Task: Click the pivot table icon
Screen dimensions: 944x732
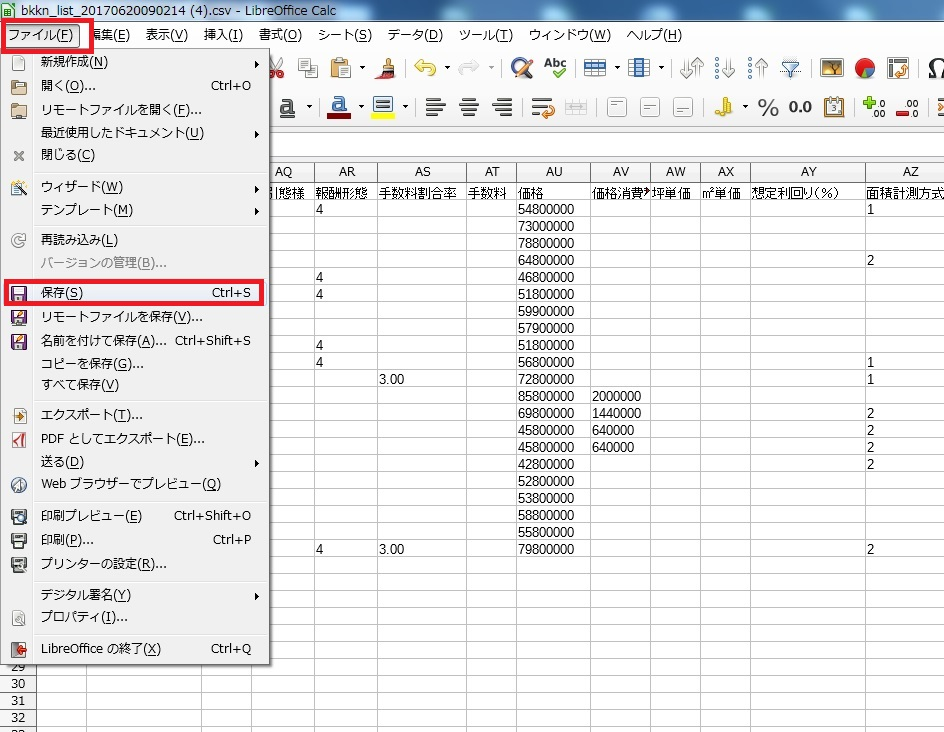Action: [898, 68]
